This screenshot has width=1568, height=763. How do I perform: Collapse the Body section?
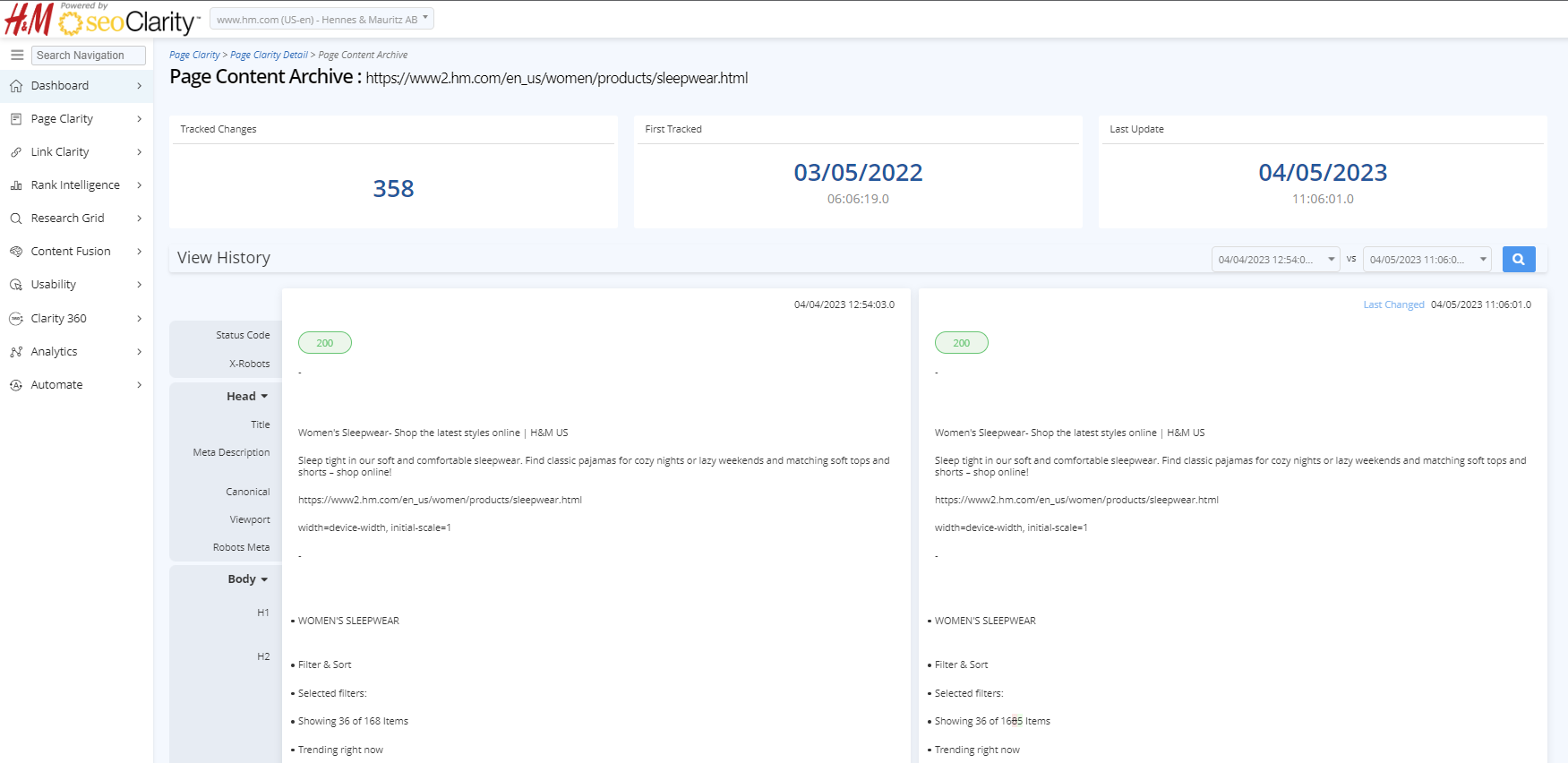[x=247, y=579]
